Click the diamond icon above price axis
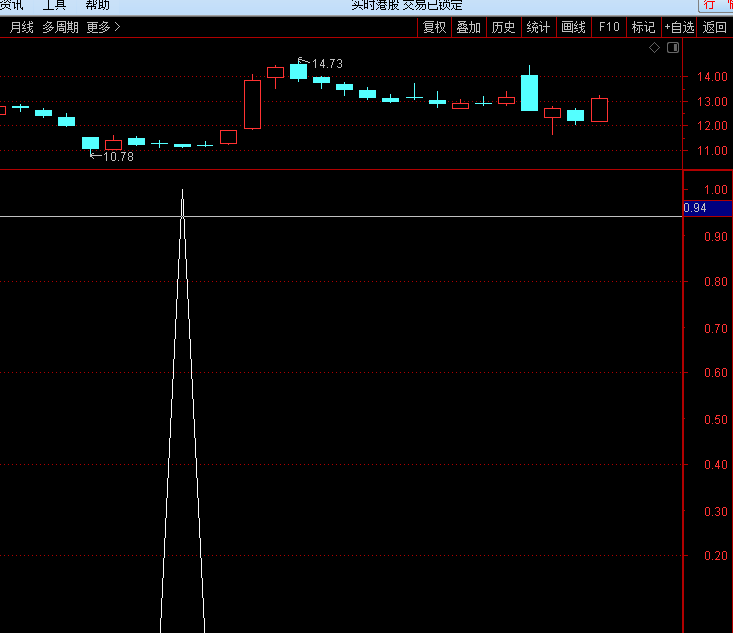The height and width of the screenshot is (633, 733). click(x=654, y=48)
